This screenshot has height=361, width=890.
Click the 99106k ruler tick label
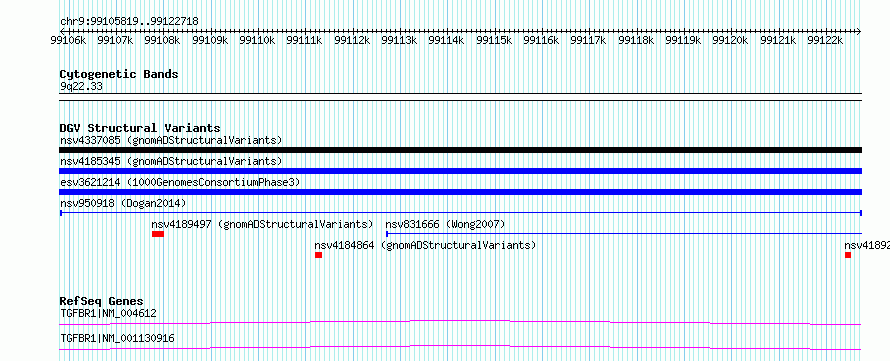tap(68, 40)
